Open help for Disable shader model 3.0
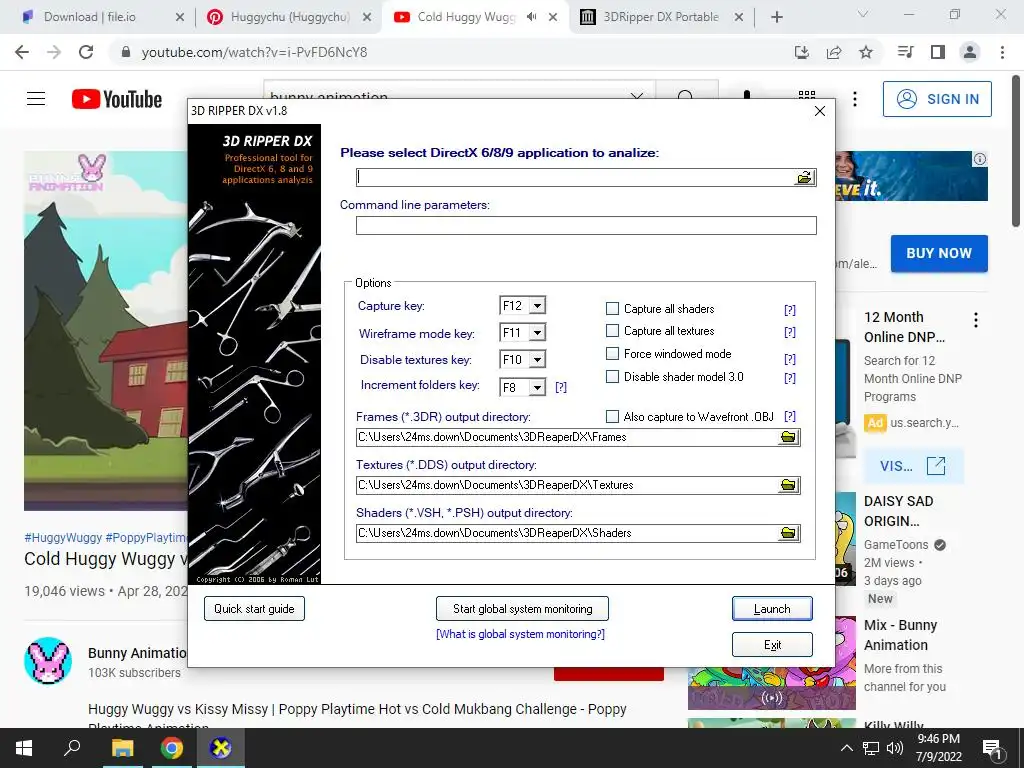Image resolution: width=1024 pixels, height=768 pixels. (790, 378)
